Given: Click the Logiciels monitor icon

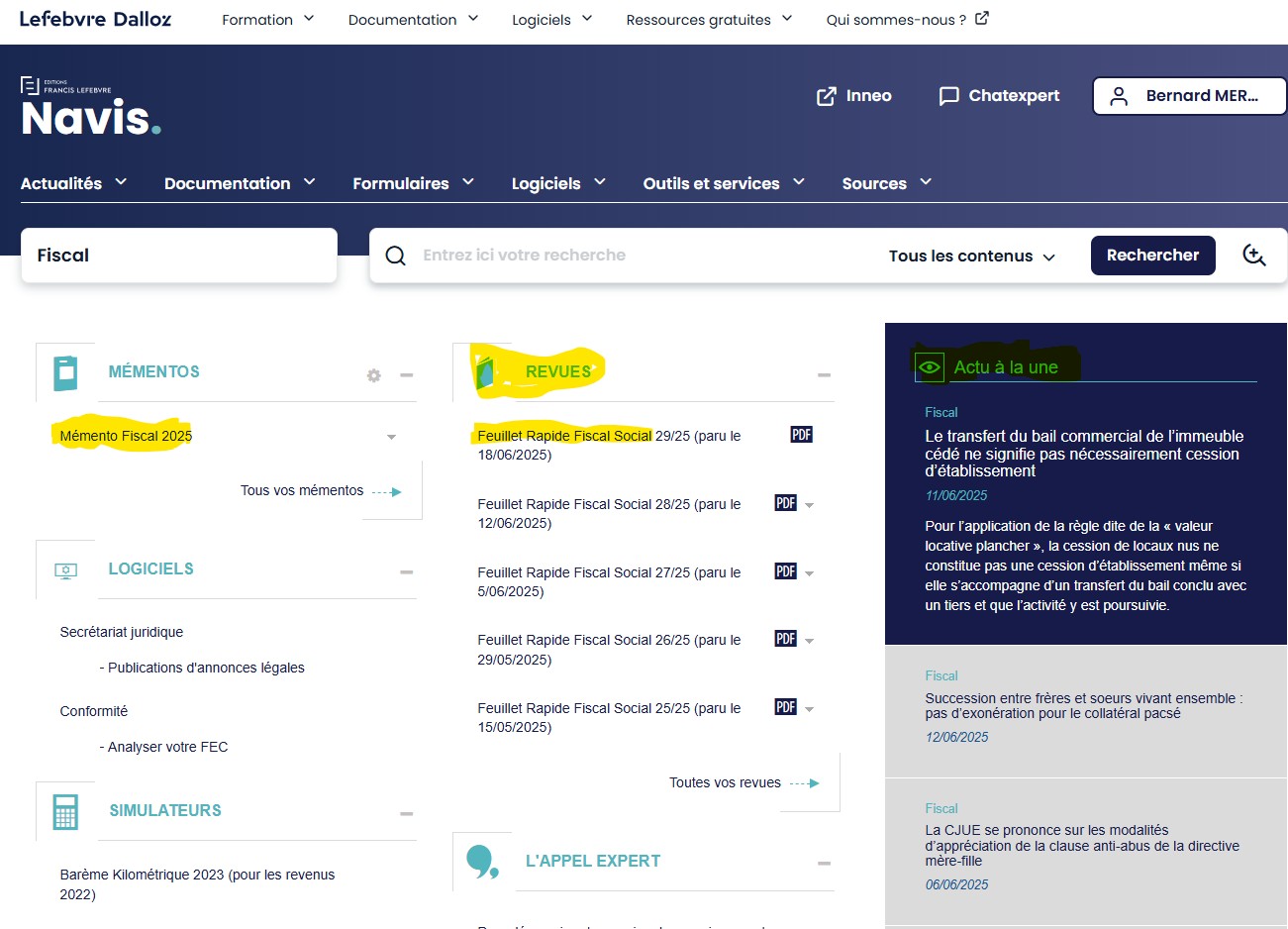Looking at the screenshot, I should (65, 570).
